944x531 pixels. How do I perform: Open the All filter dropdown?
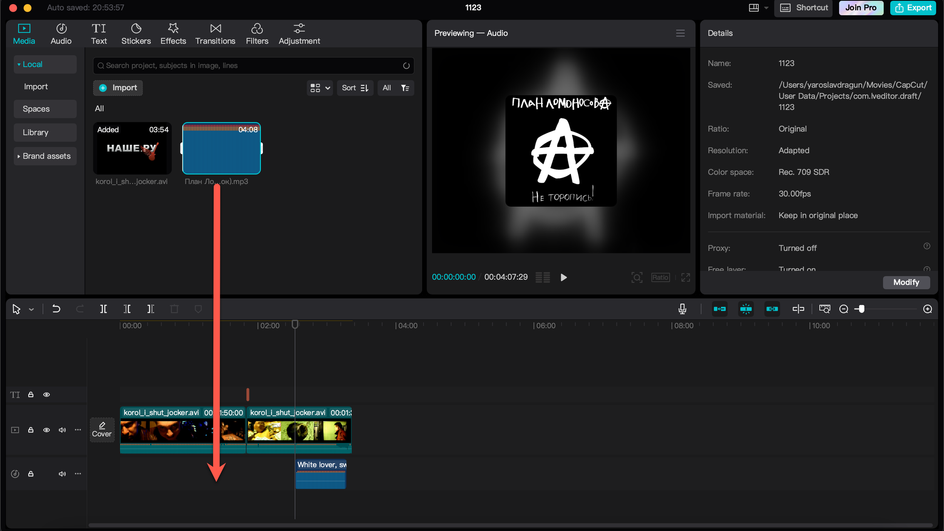point(396,88)
